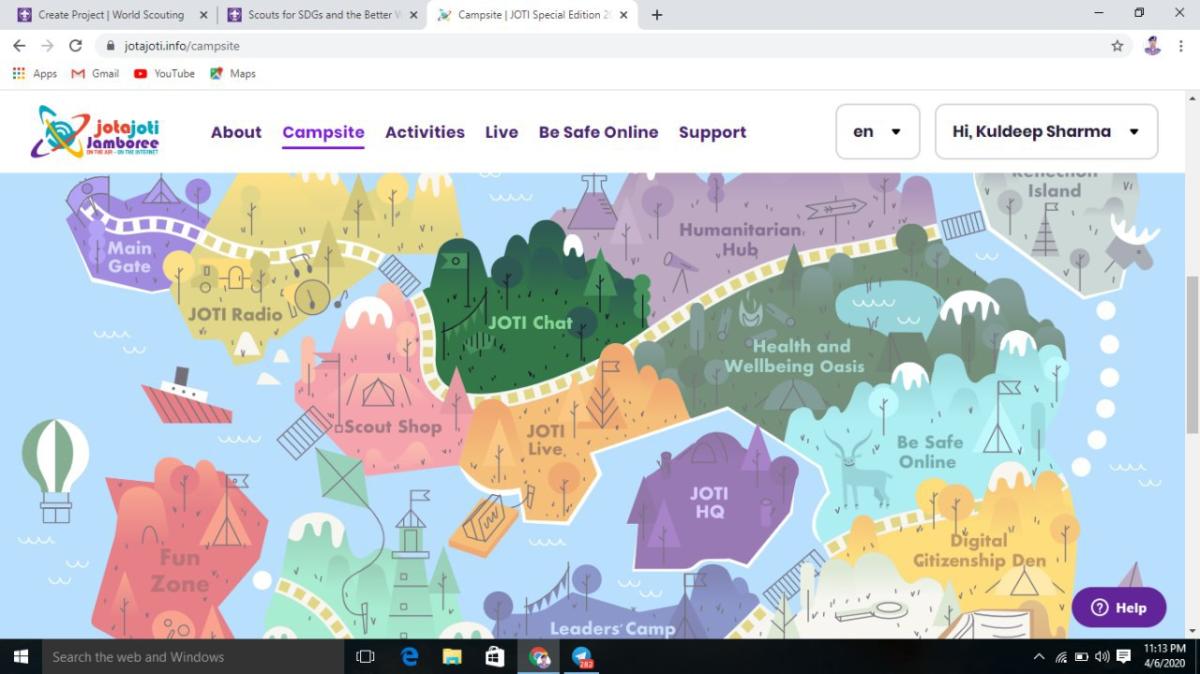The width and height of the screenshot is (1200, 674).
Task: Open the Apps bookmark shortcut
Action: click(35, 74)
